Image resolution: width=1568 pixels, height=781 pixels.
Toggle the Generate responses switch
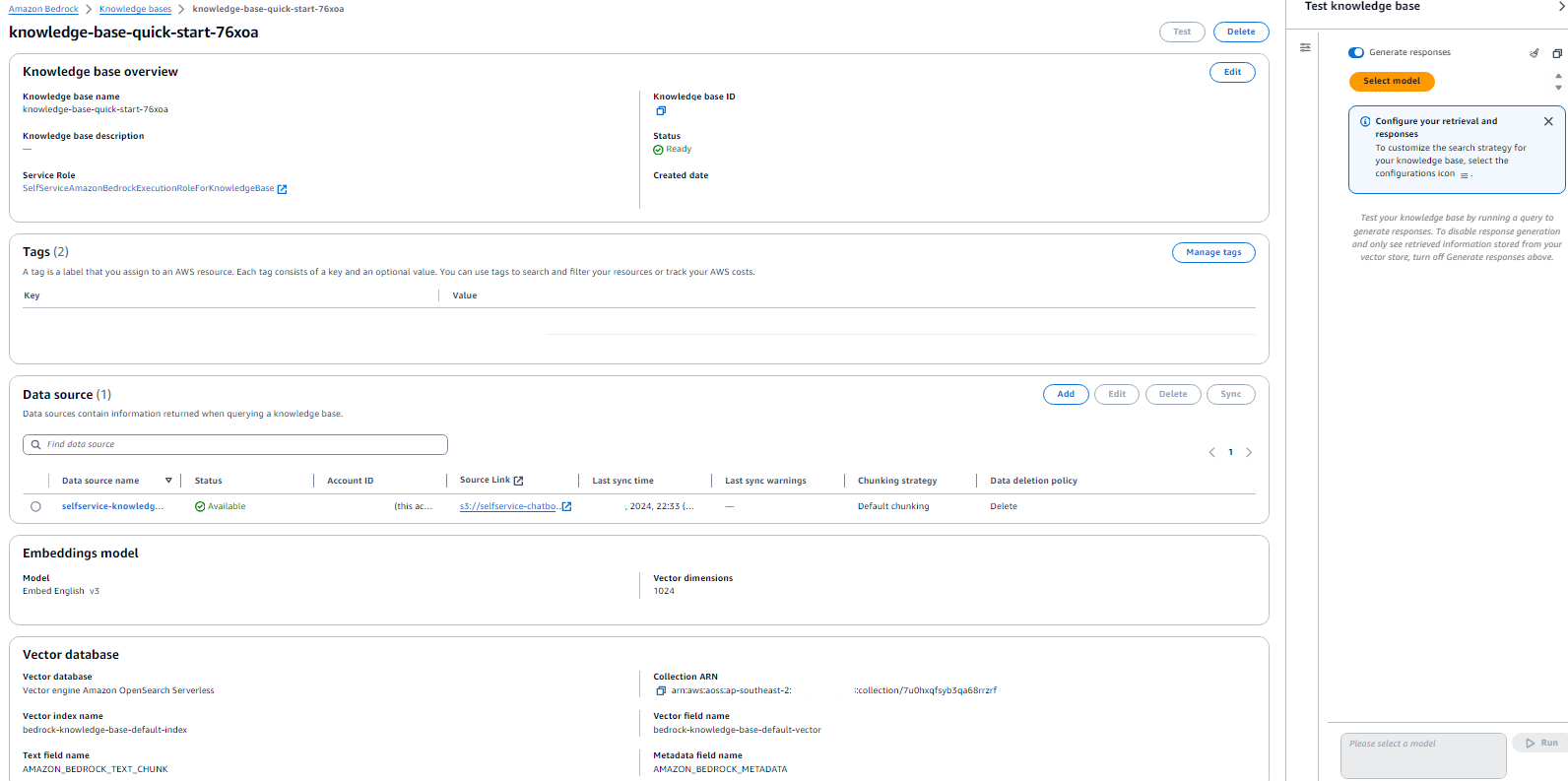pos(1356,52)
